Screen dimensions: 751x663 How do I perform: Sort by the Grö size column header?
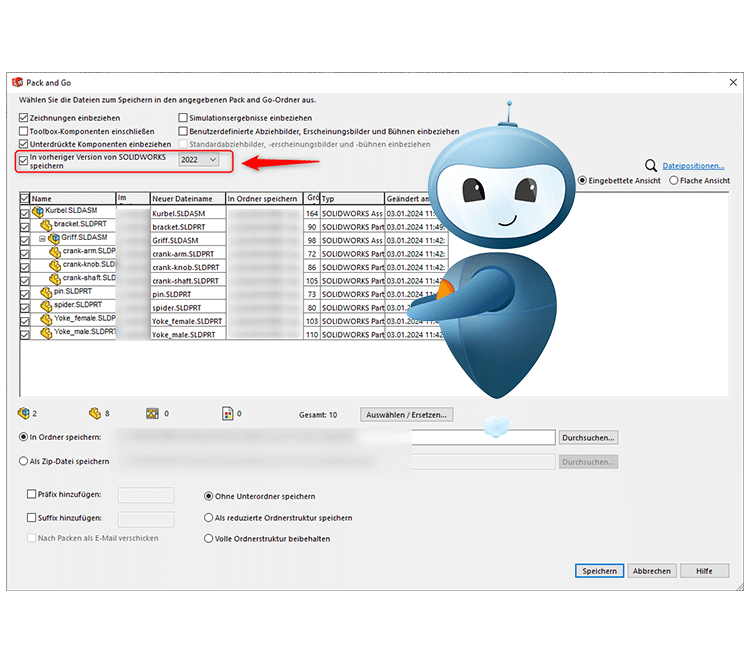tap(312, 198)
